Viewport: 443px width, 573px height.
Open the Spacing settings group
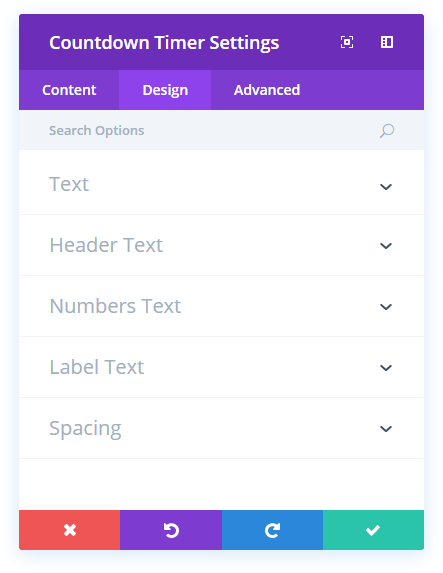pyautogui.click(x=222, y=428)
